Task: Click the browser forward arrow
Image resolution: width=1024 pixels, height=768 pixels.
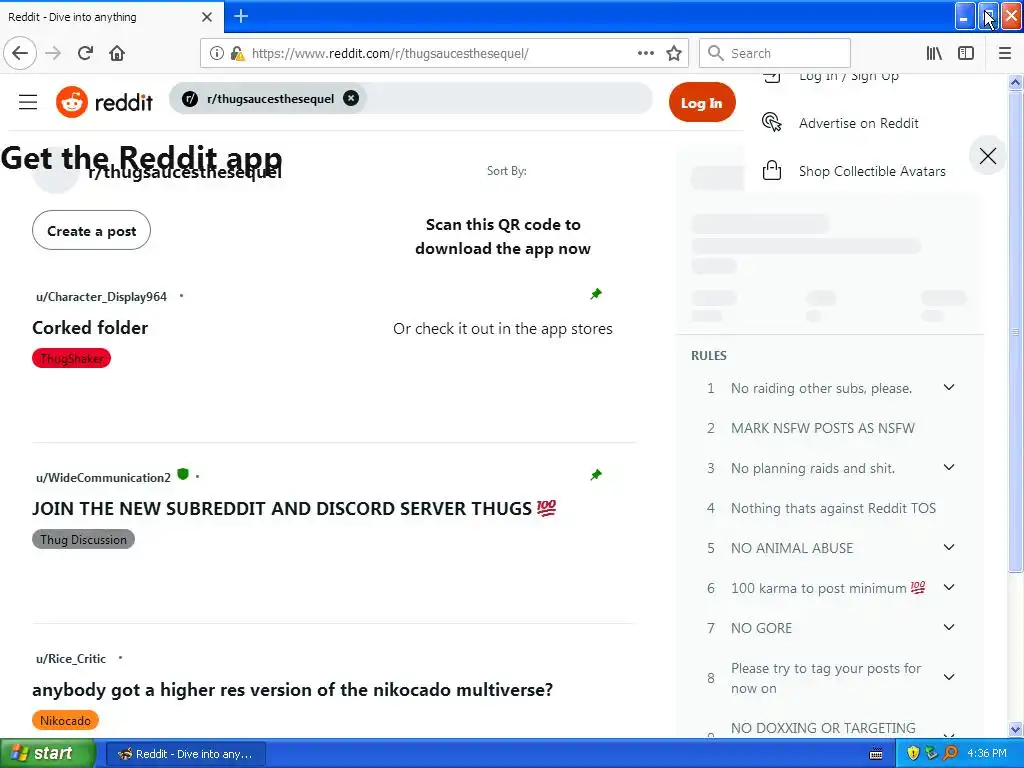Action: coord(53,53)
